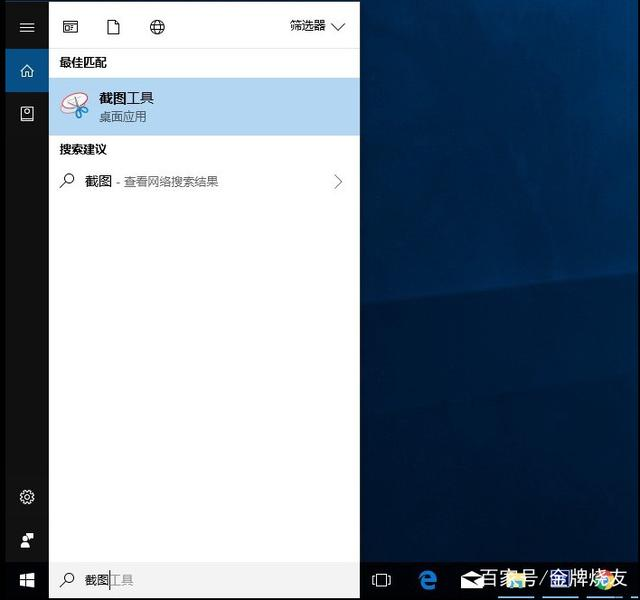The height and width of the screenshot is (600, 640).
Task: Click the Windows Start button
Action: tap(27, 580)
